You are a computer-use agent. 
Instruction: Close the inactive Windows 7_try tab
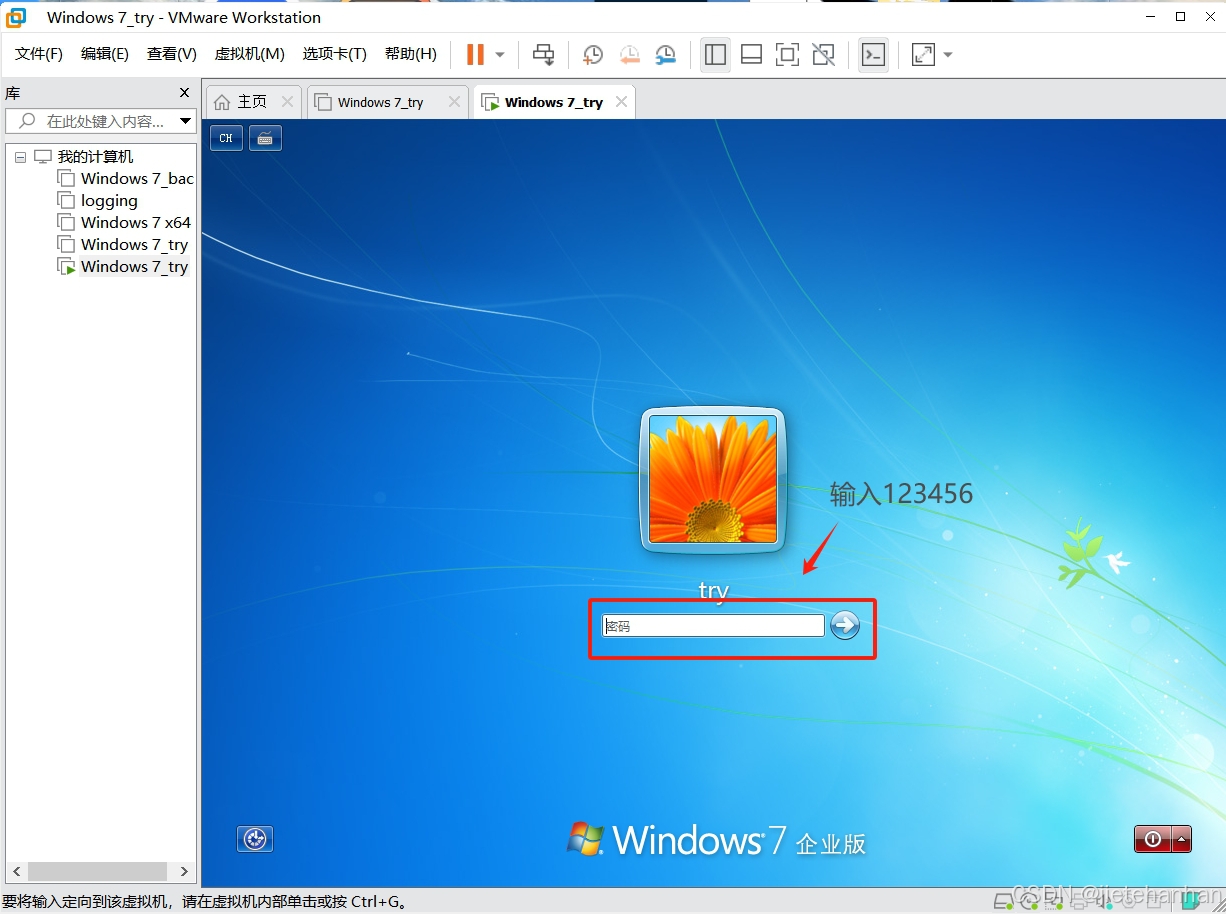click(455, 102)
